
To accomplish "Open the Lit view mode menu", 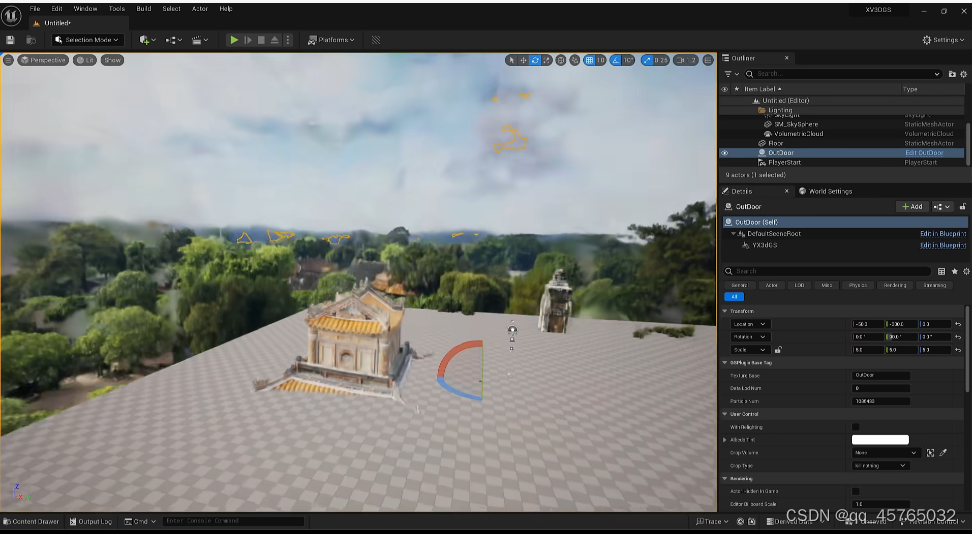I will click(x=85, y=60).
